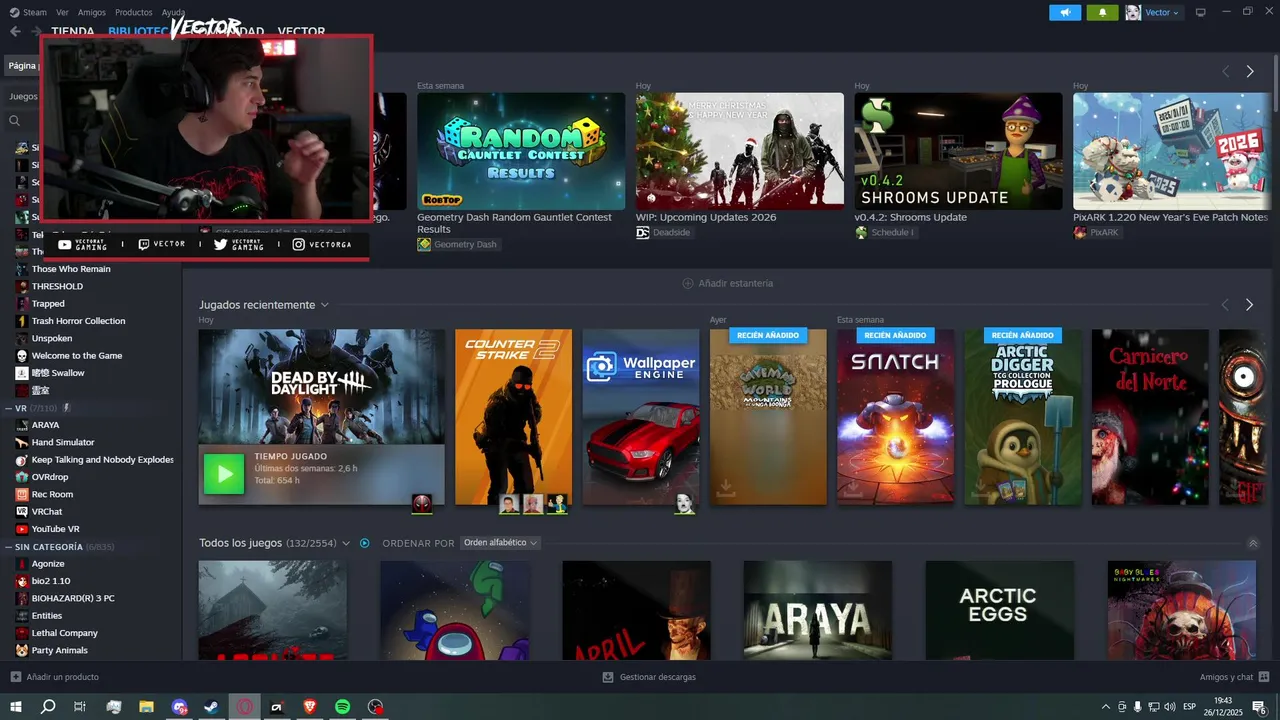Image resolution: width=1280 pixels, height=720 pixels.
Task: Open Gestionar descargas
Action: point(649,677)
